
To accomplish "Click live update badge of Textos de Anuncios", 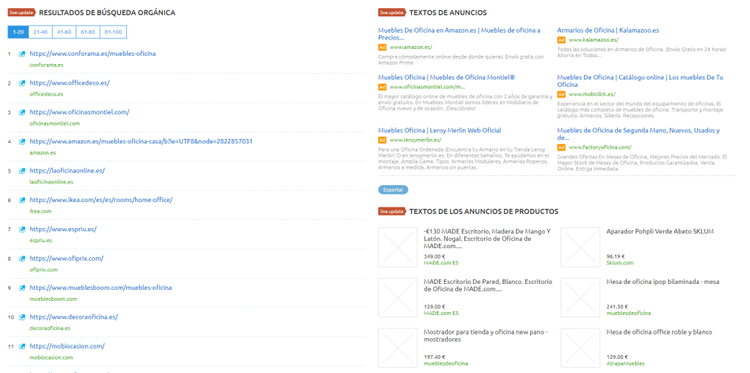I will tap(392, 12).
